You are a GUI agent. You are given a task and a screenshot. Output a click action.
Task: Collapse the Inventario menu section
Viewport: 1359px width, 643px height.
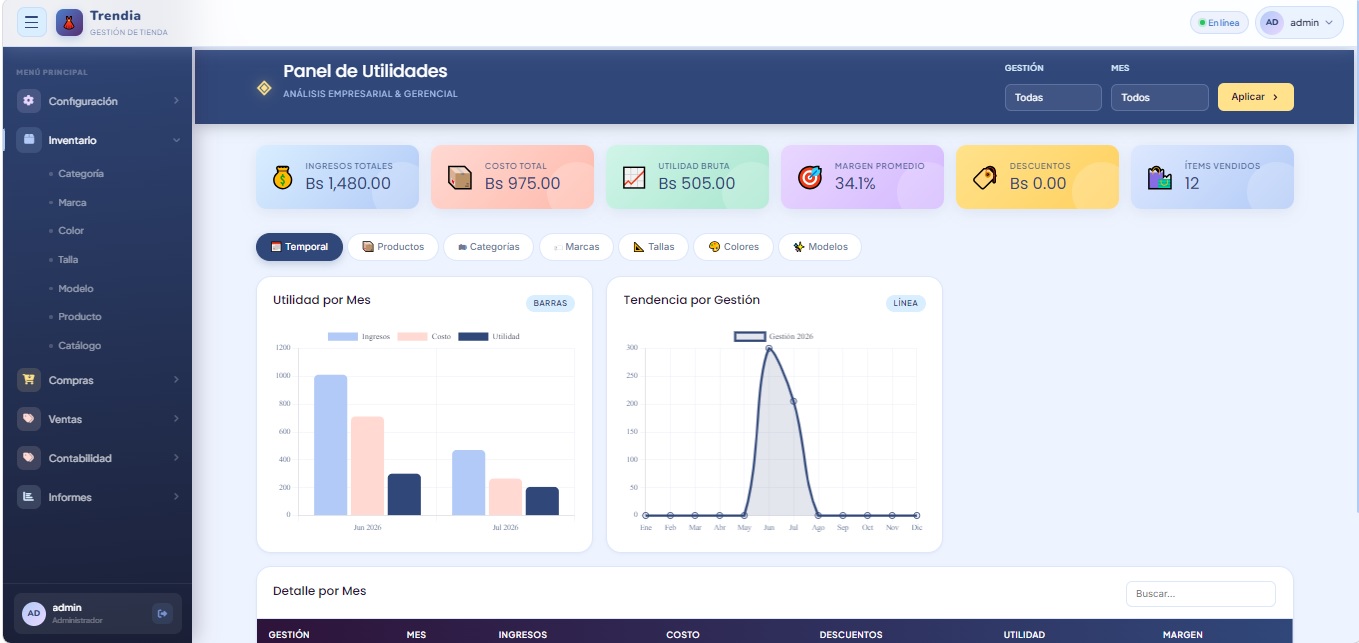[x=98, y=140]
